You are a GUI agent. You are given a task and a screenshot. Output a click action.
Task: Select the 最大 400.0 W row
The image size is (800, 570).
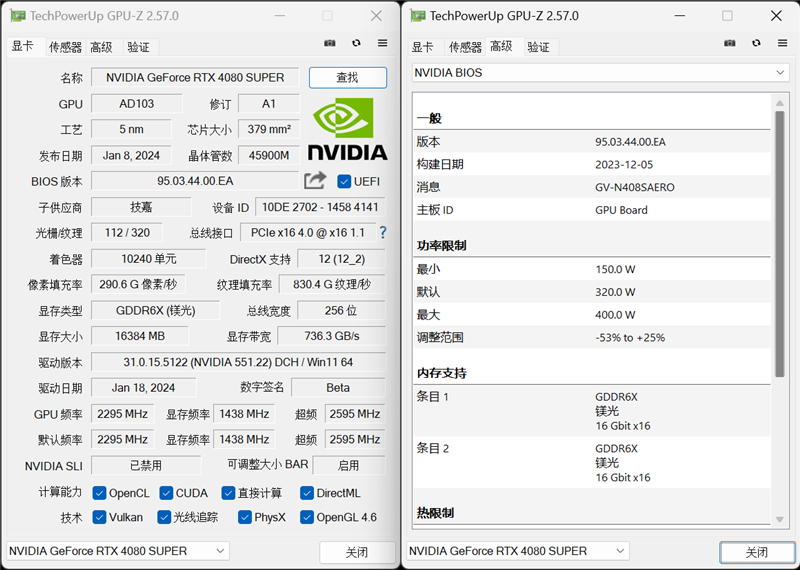click(592, 314)
